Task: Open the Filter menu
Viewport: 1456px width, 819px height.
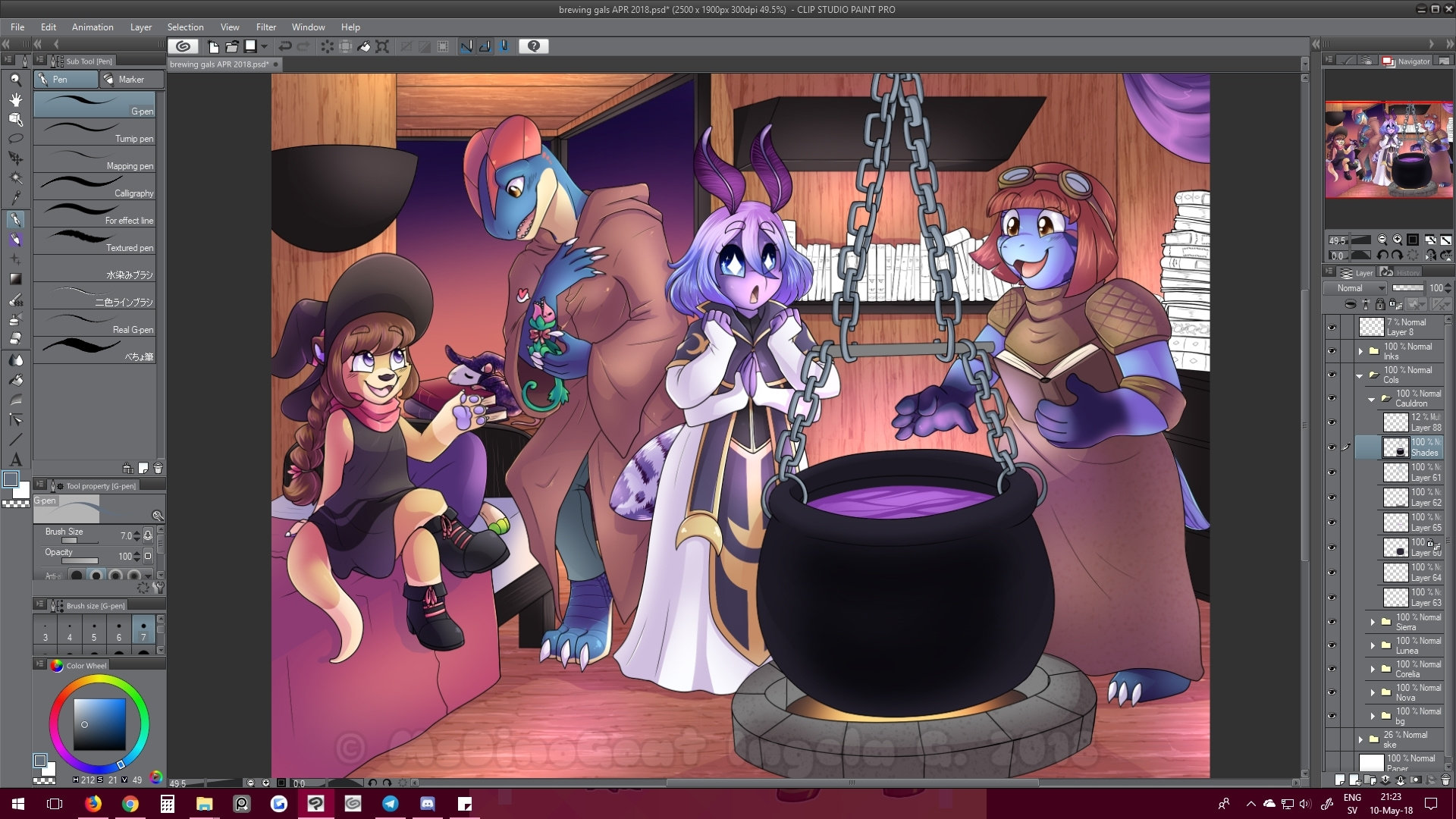Action: click(265, 27)
